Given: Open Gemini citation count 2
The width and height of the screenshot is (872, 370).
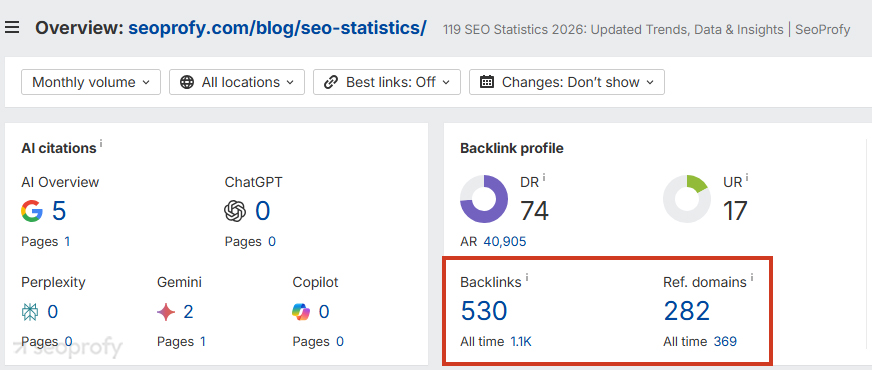Looking at the screenshot, I should coord(189,312).
